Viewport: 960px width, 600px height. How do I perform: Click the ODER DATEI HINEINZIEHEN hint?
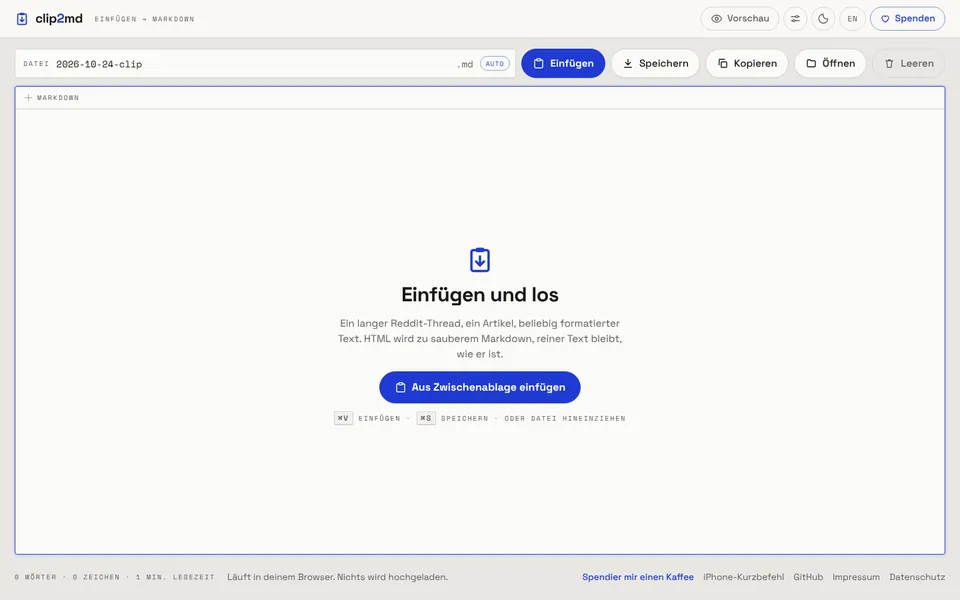tap(565, 418)
